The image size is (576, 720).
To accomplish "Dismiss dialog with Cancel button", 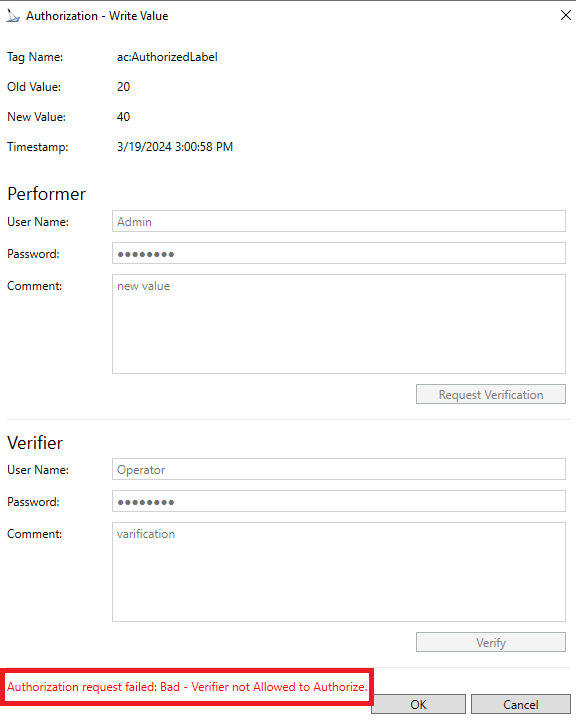I will point(520,704).
